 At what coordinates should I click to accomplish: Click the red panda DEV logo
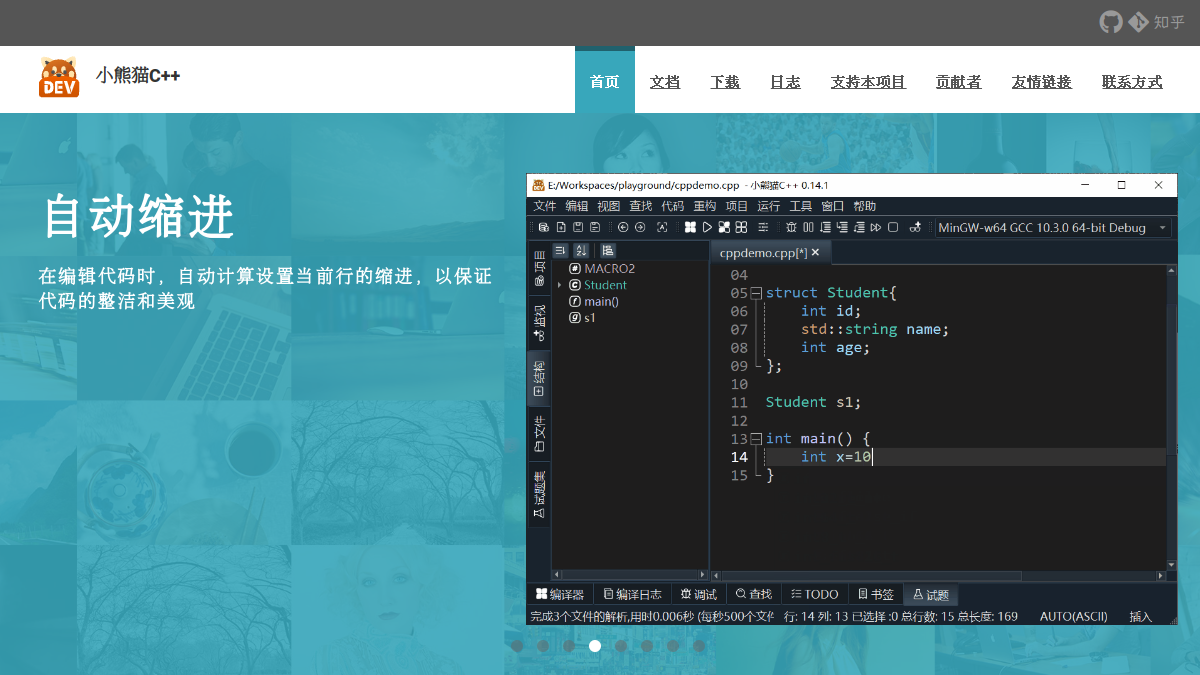[x=59, y=78]
